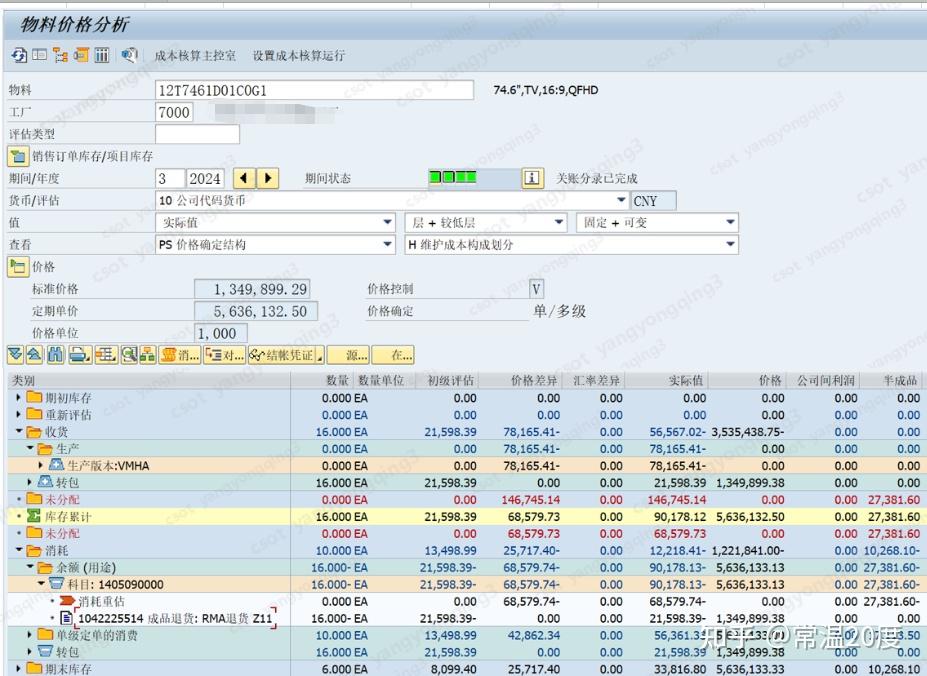Open the 价格 folder icon
927x676 pixels.
pos(14,266)
